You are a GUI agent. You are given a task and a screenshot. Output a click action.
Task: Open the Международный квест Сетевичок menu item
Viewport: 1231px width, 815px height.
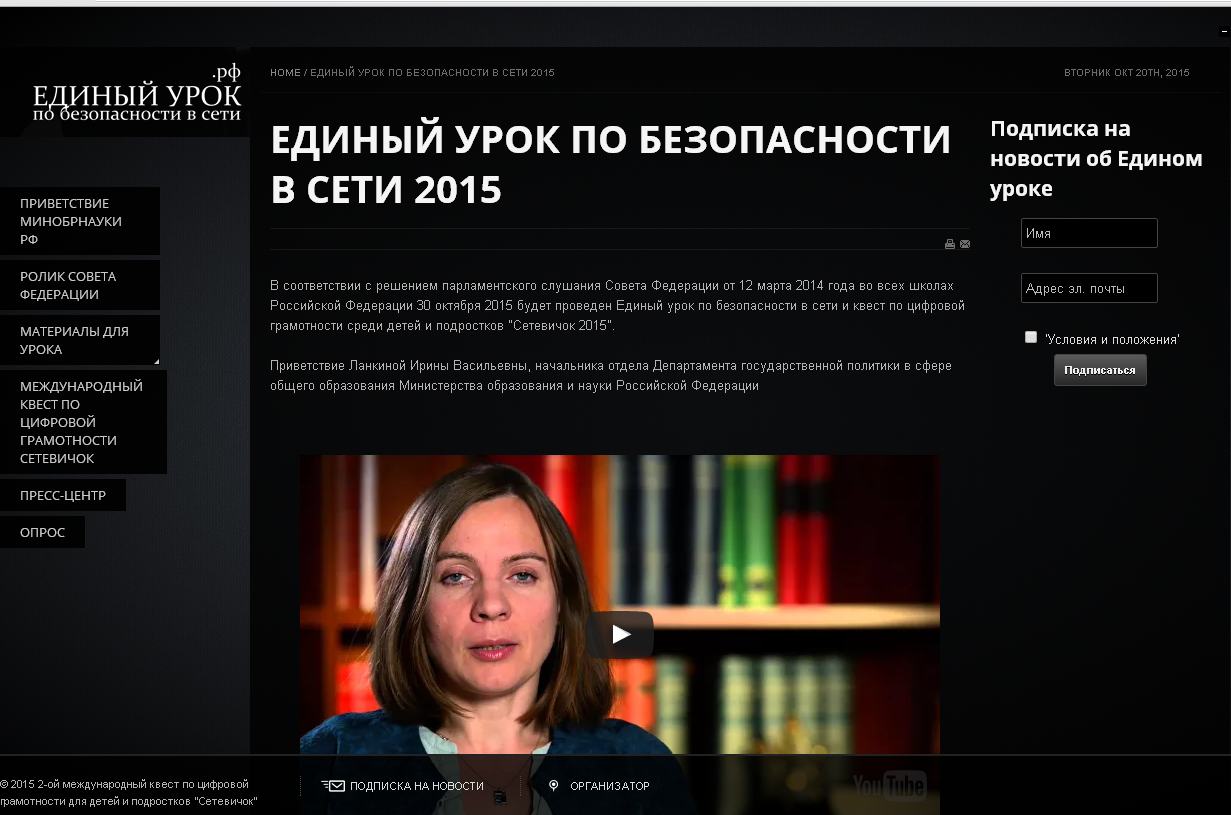pos(82,422)
